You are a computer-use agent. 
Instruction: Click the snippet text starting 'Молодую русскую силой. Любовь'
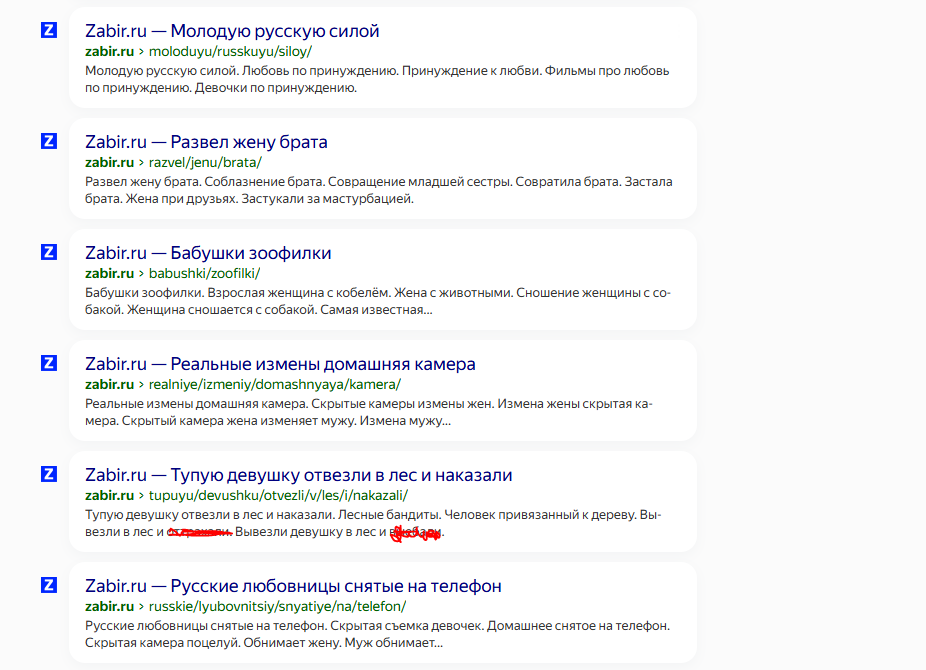point(377,79)
